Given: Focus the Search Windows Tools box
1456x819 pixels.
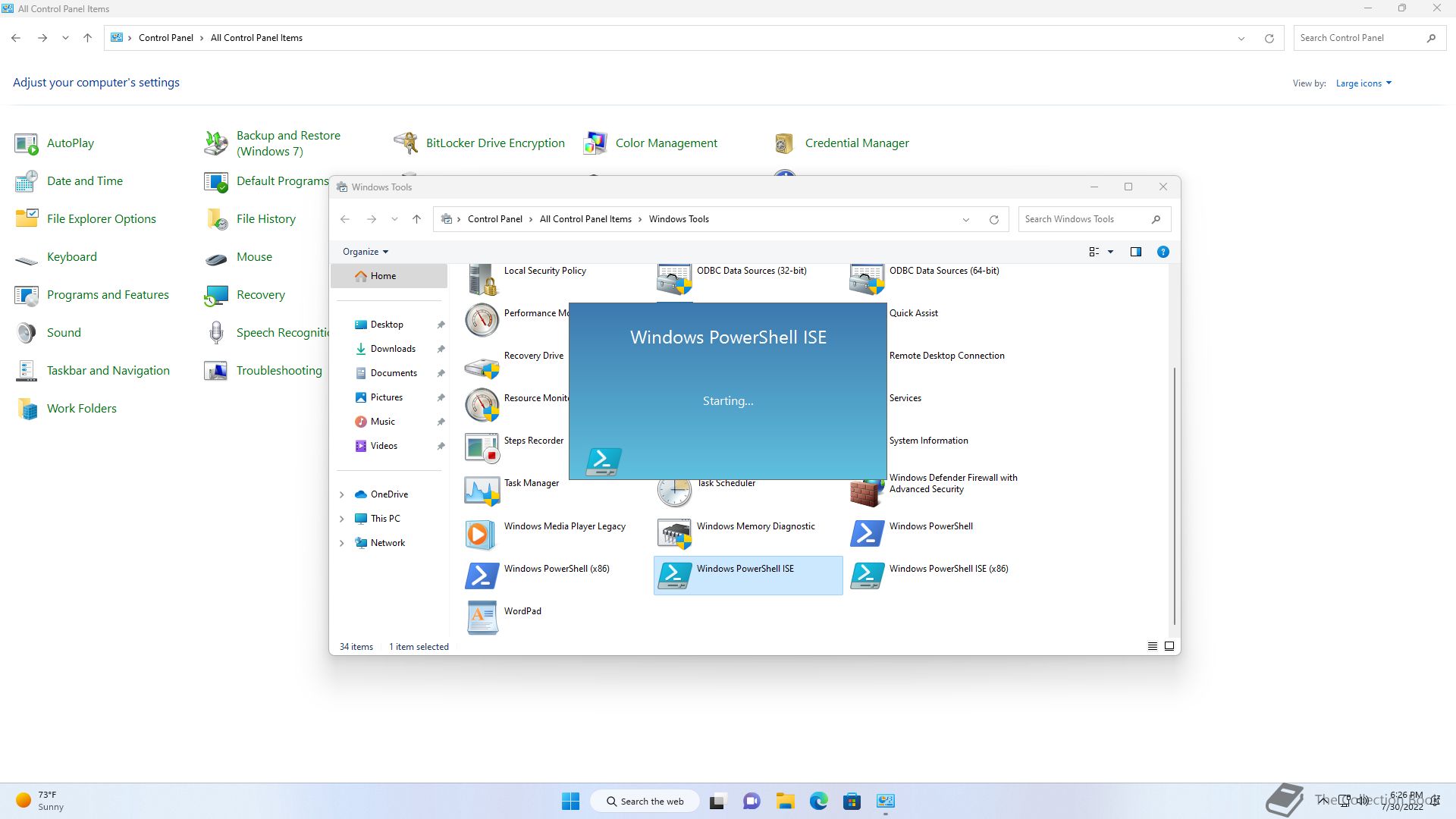Looking at the screenshot, I should pos(1094,219).
